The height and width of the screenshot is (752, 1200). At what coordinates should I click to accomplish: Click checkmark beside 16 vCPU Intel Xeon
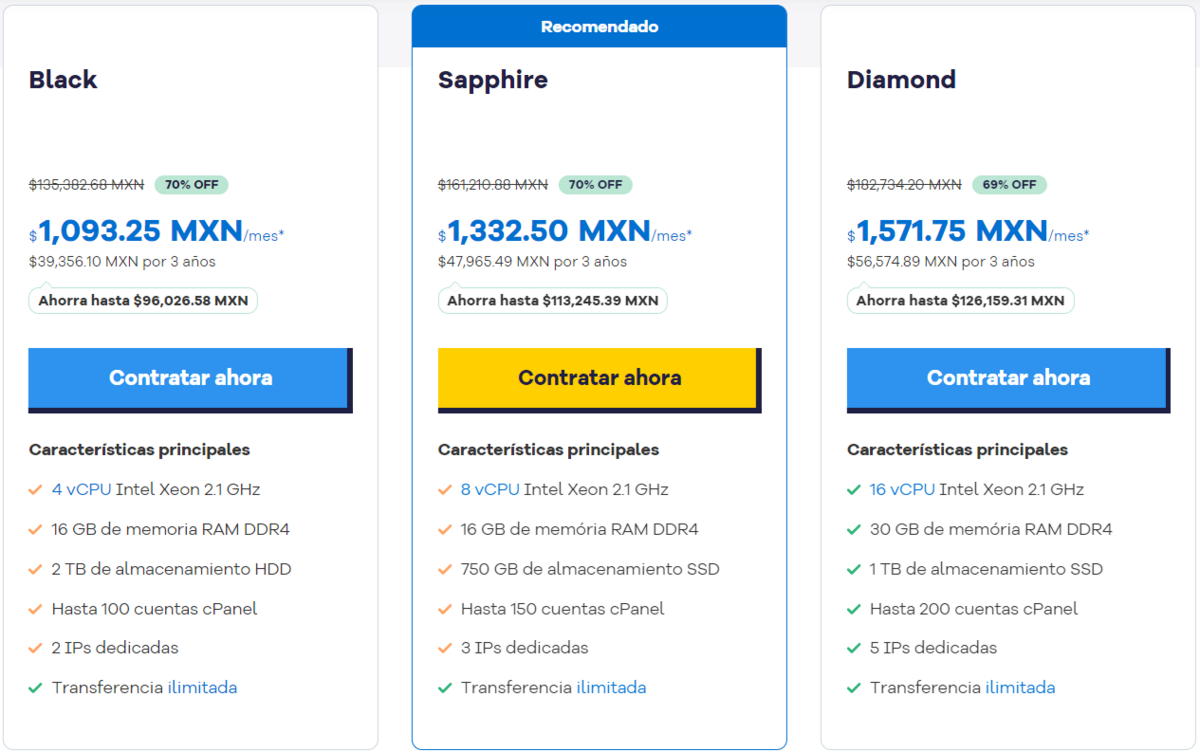pyautogui.click(x=854, y=490)
